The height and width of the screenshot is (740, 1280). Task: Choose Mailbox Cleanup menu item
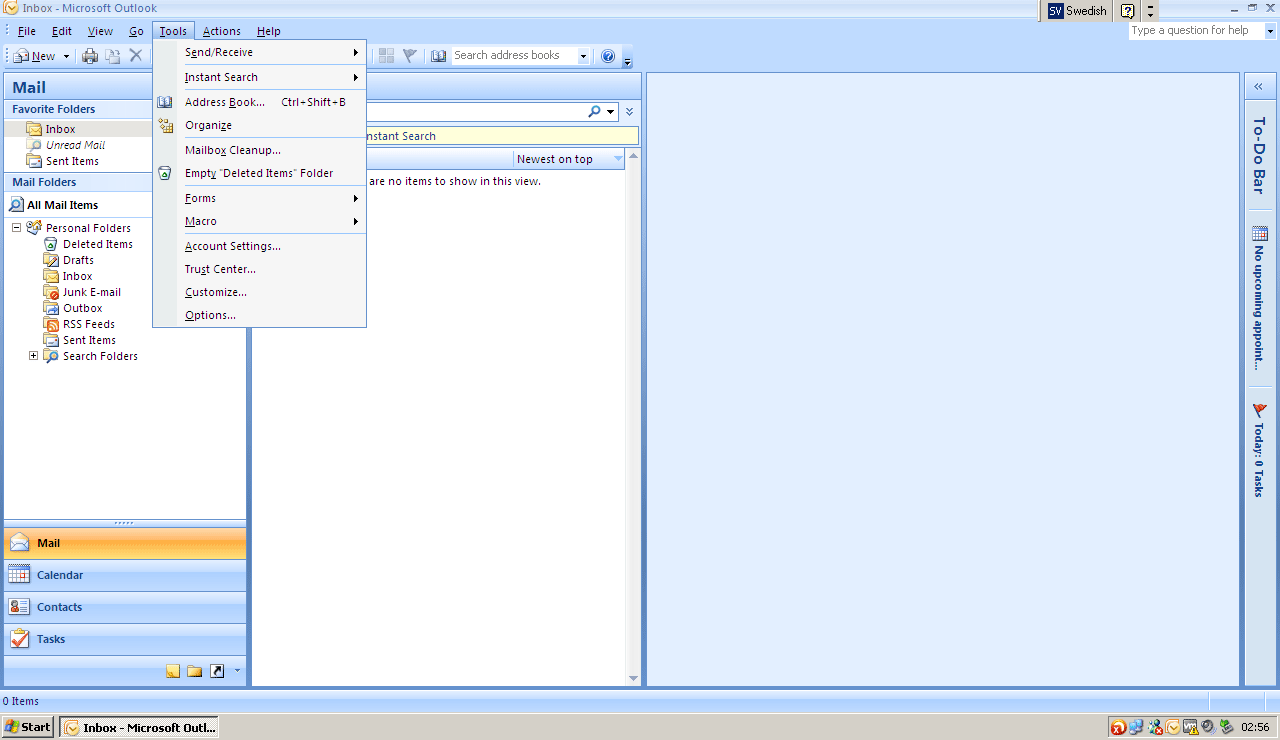pos(260,150)
